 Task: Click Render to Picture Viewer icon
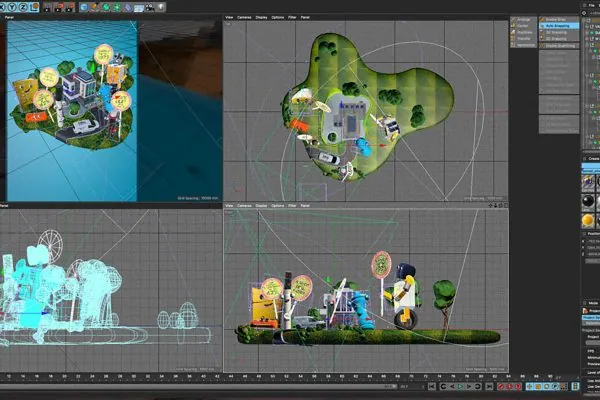(59, 7)
